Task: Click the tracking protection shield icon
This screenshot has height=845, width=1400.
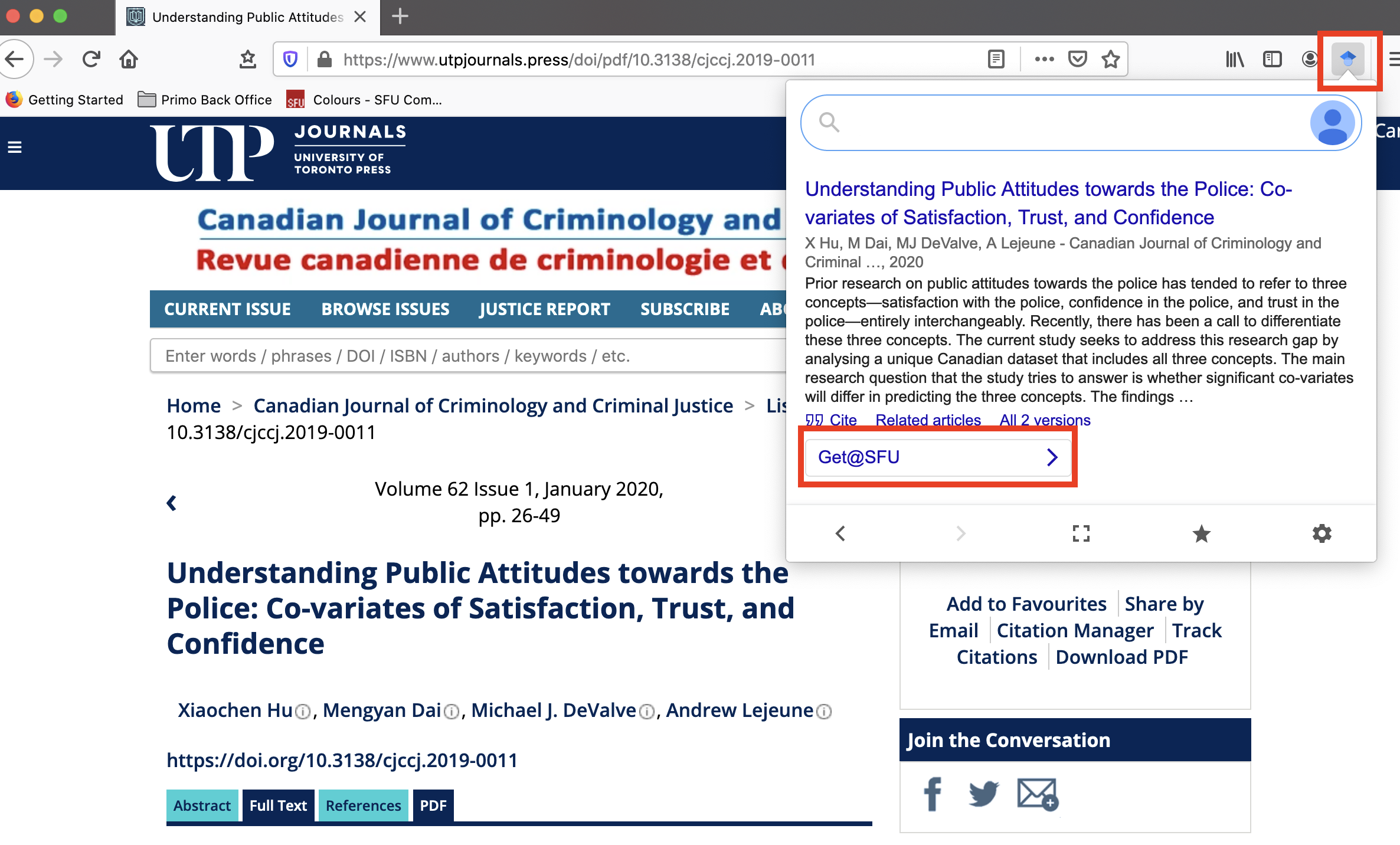Action: 290,59
